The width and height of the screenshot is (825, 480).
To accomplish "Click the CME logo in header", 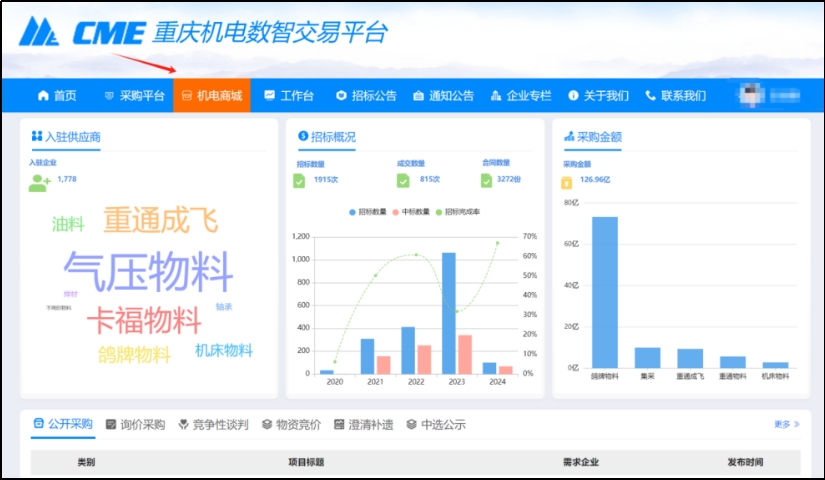I will tap(82, 32).
